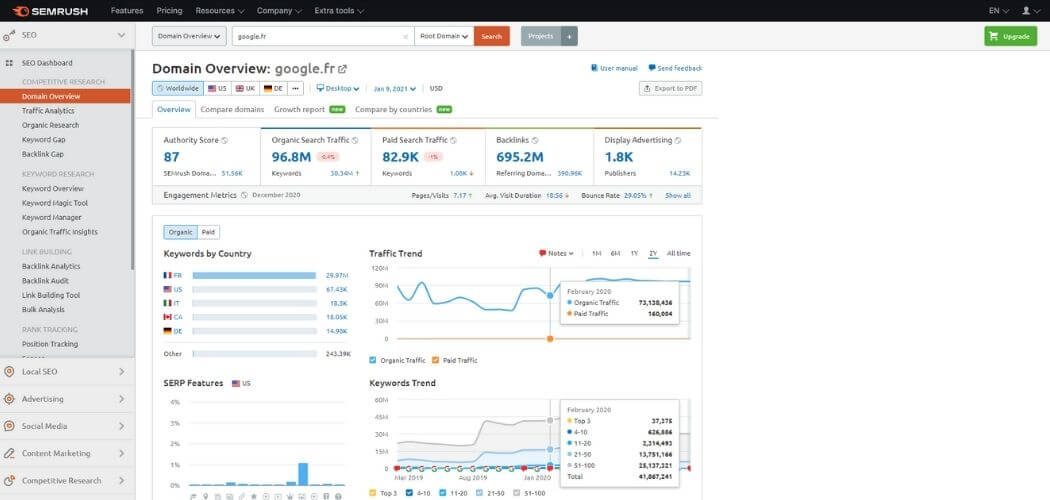Screen dimensions: 1050x500
Task: Toggle 11-20 keywords checkbox
Action: click(443, 493)
